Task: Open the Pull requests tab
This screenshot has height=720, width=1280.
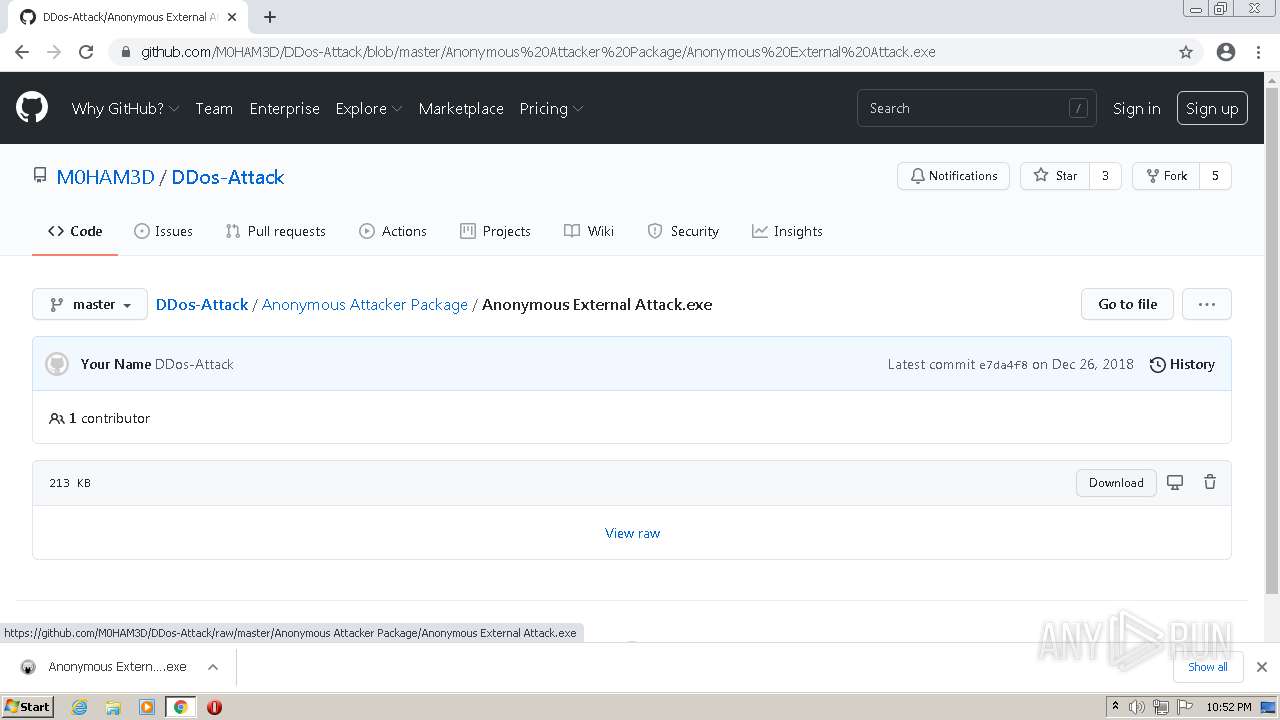Action: 275,231
